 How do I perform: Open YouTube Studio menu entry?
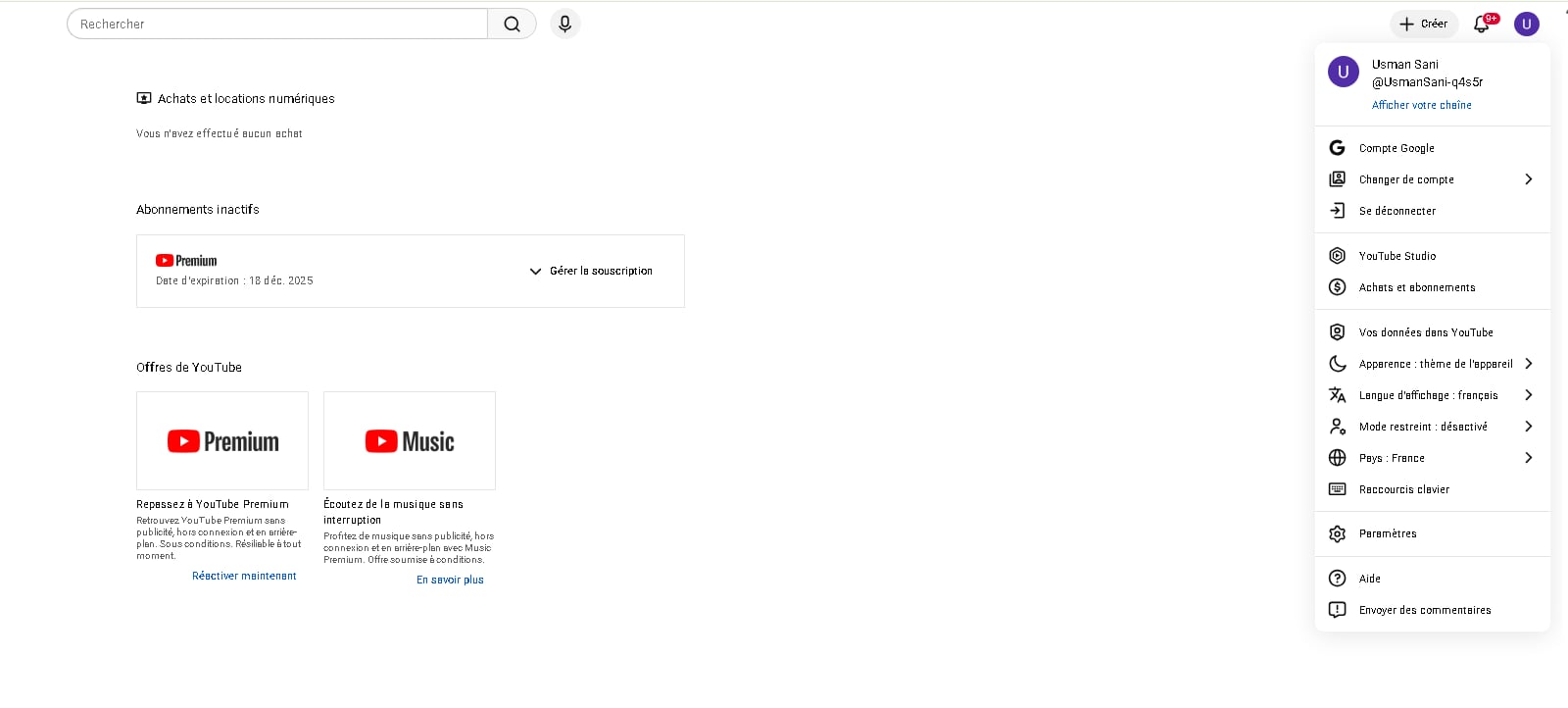click(x=1433, y=256)
